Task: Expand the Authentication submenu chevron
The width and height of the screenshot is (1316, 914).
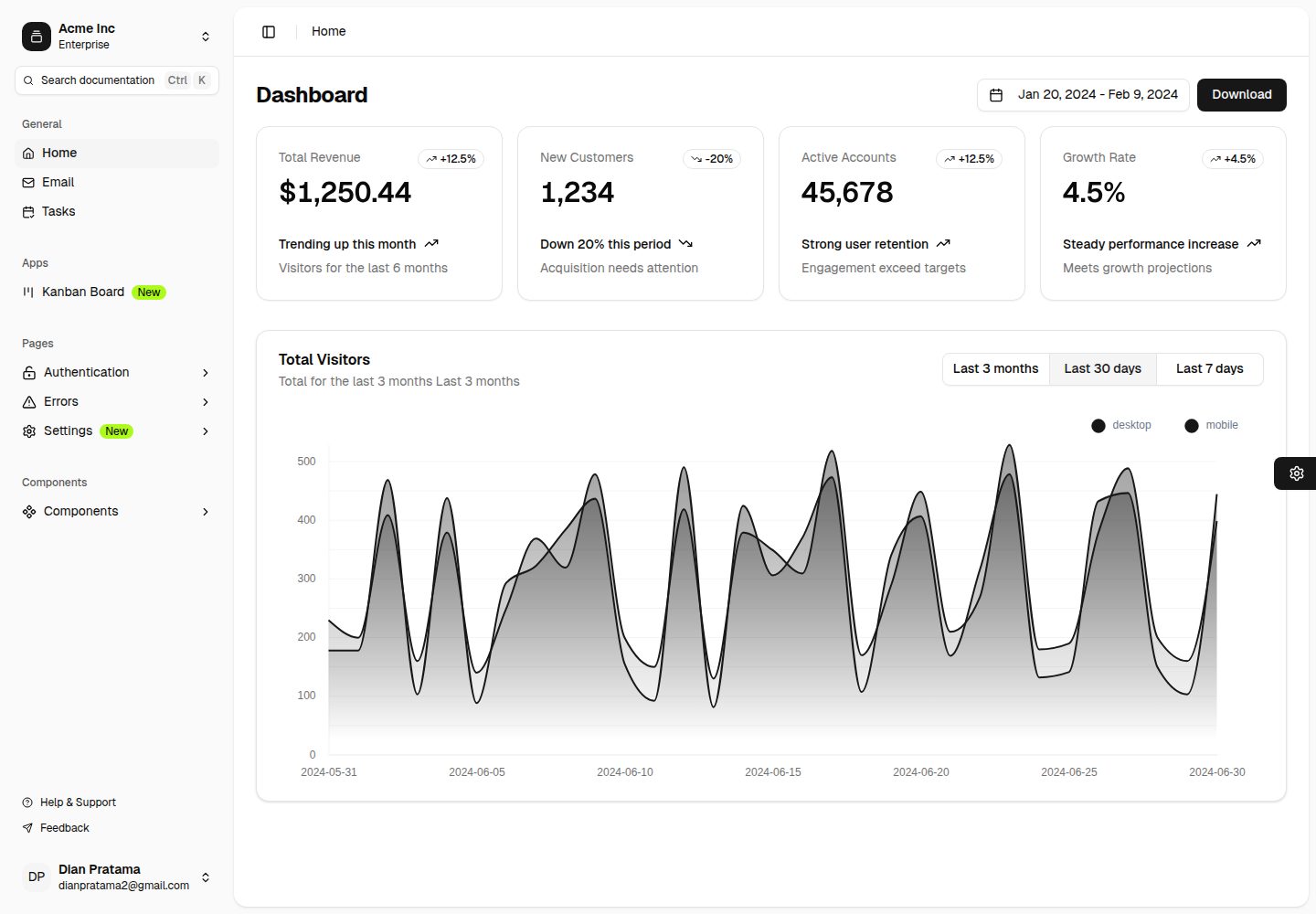Action: [x=206, y=373]
